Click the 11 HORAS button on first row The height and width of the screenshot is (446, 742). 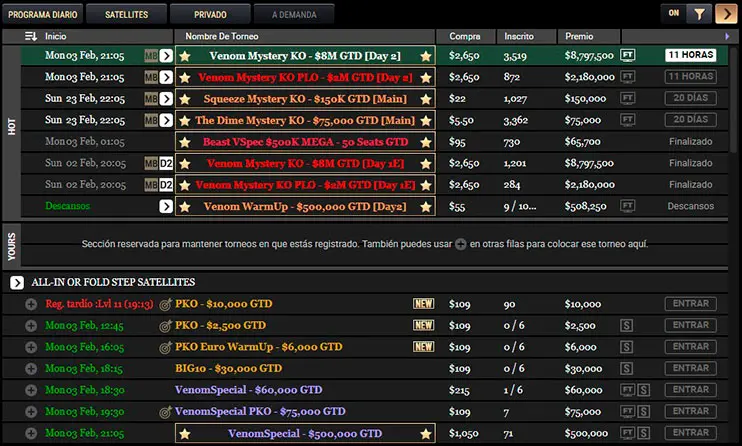click(x=690, y=55)
